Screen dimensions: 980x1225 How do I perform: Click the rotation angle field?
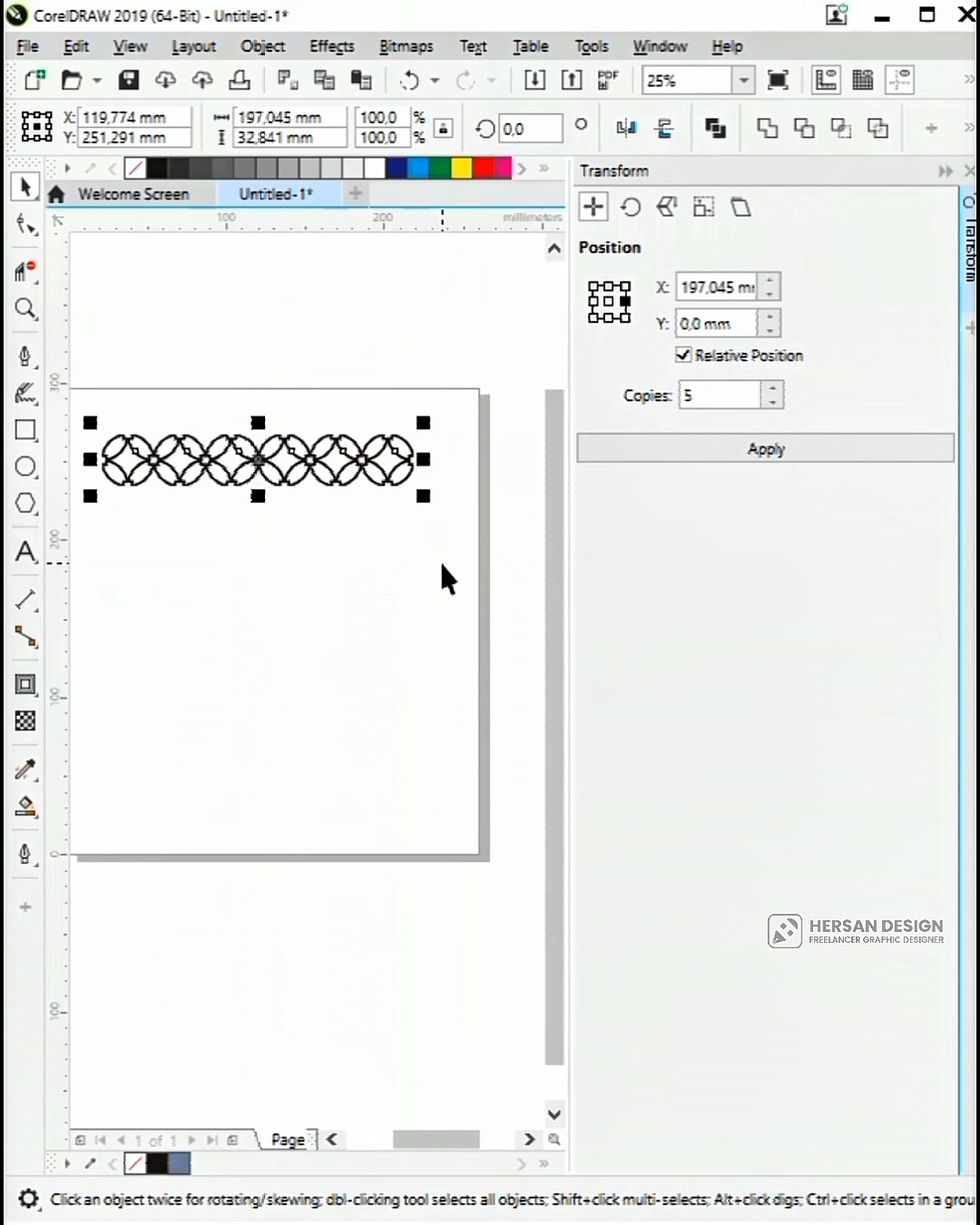coord(531,129)
